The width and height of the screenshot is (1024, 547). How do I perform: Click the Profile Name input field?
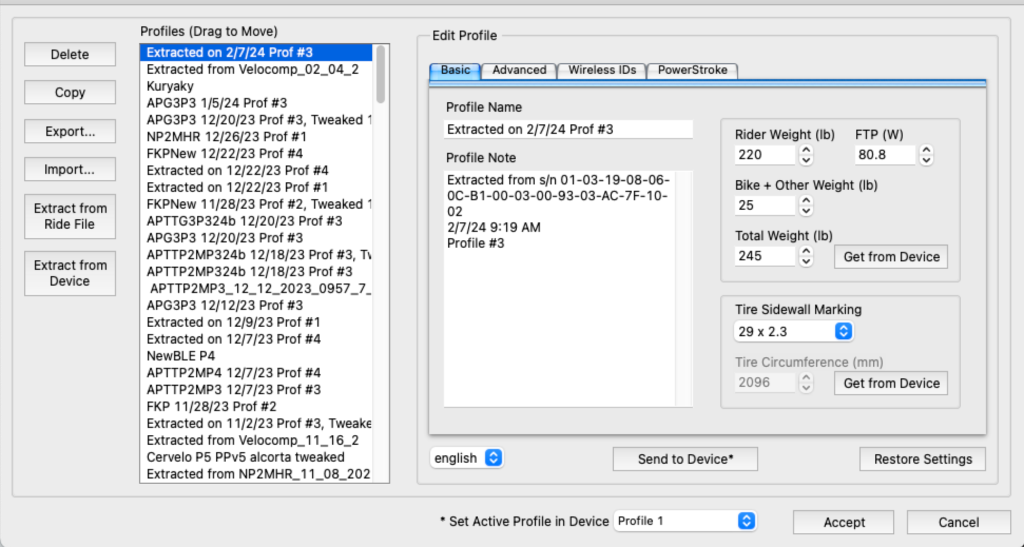coord(568,129)
